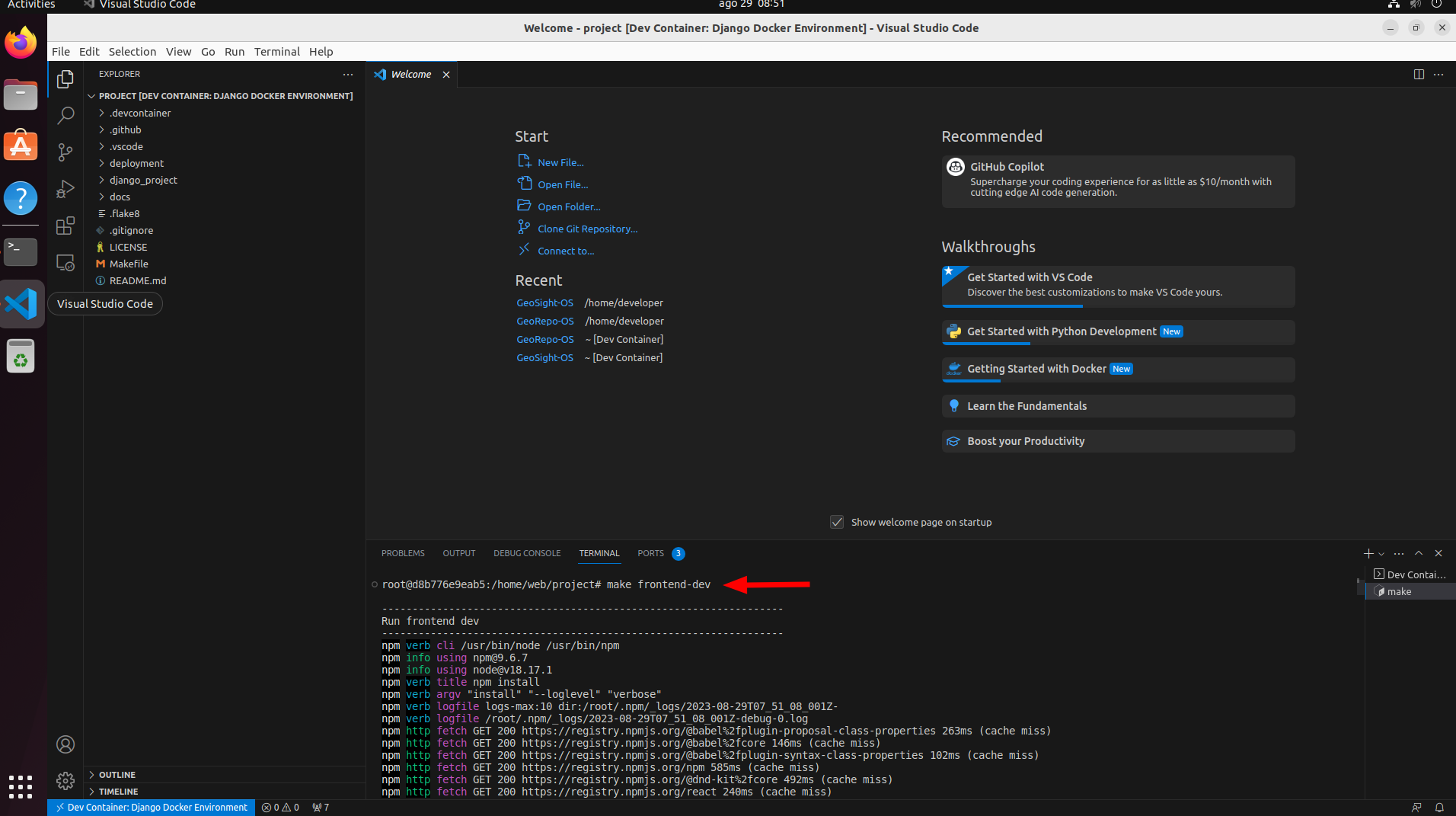Switch to the DEBUG CONSOLE tab
Screen dimensions: 1456x816
(526, 553)
